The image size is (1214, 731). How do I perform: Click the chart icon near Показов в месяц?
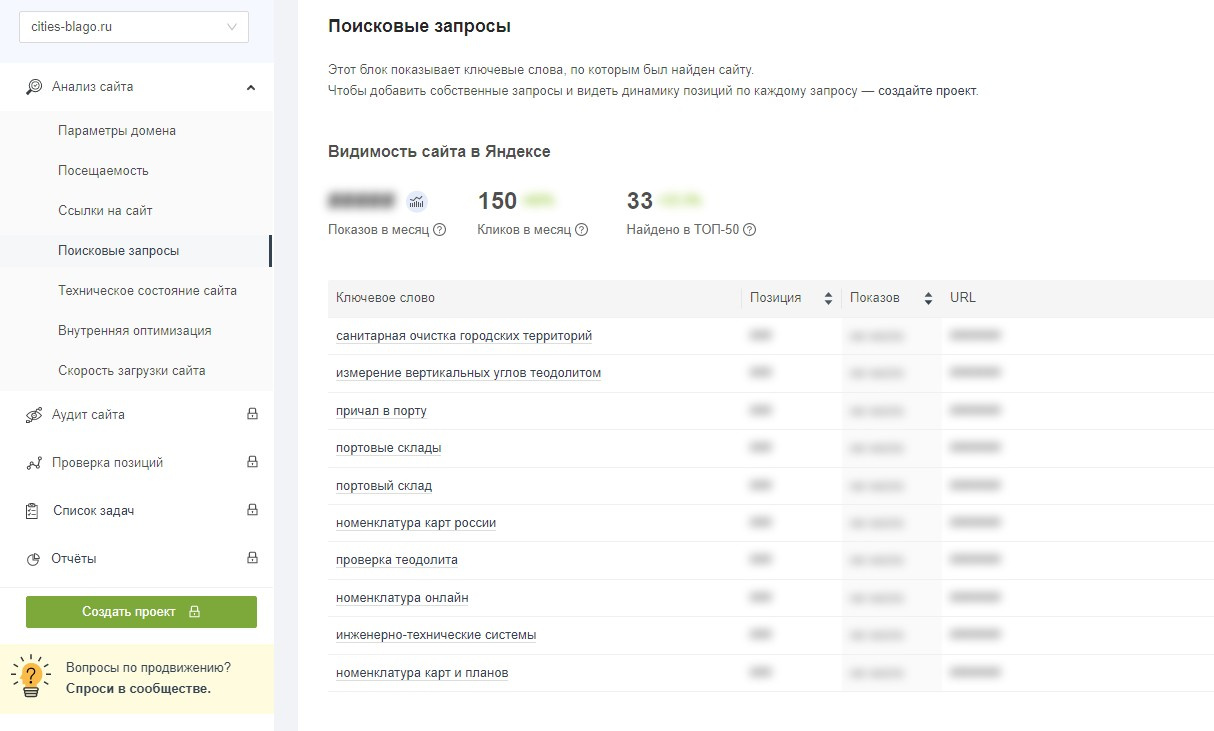click(416, 202)
